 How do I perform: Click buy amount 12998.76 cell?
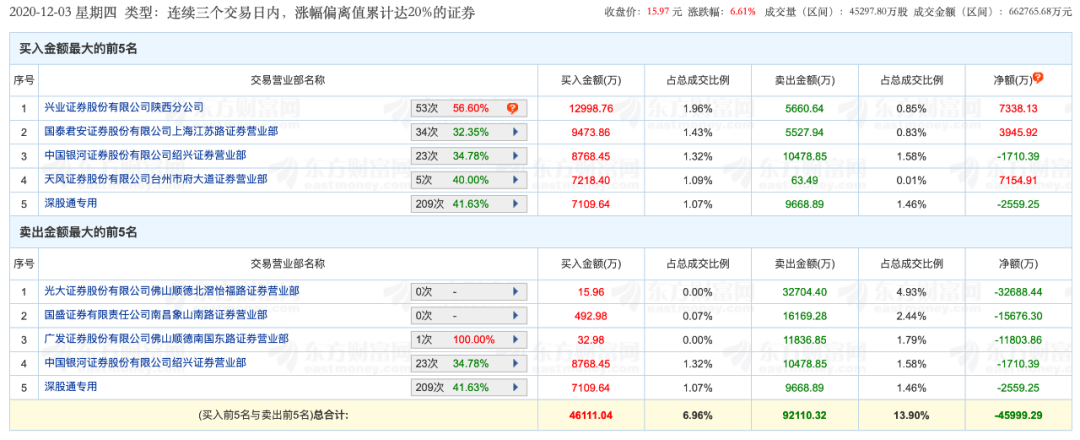point(591,109)
